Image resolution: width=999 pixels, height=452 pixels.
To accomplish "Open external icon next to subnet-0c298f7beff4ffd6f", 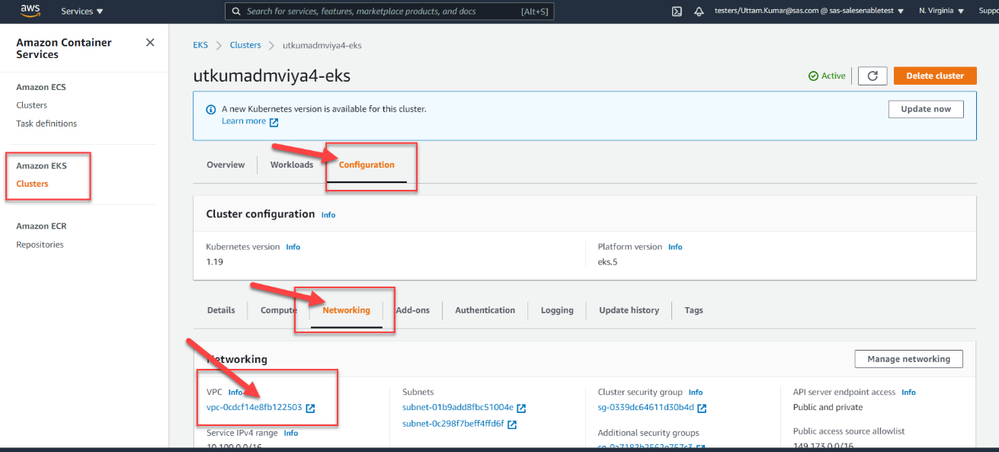I will pyautogui.click(x=512, y=424).
